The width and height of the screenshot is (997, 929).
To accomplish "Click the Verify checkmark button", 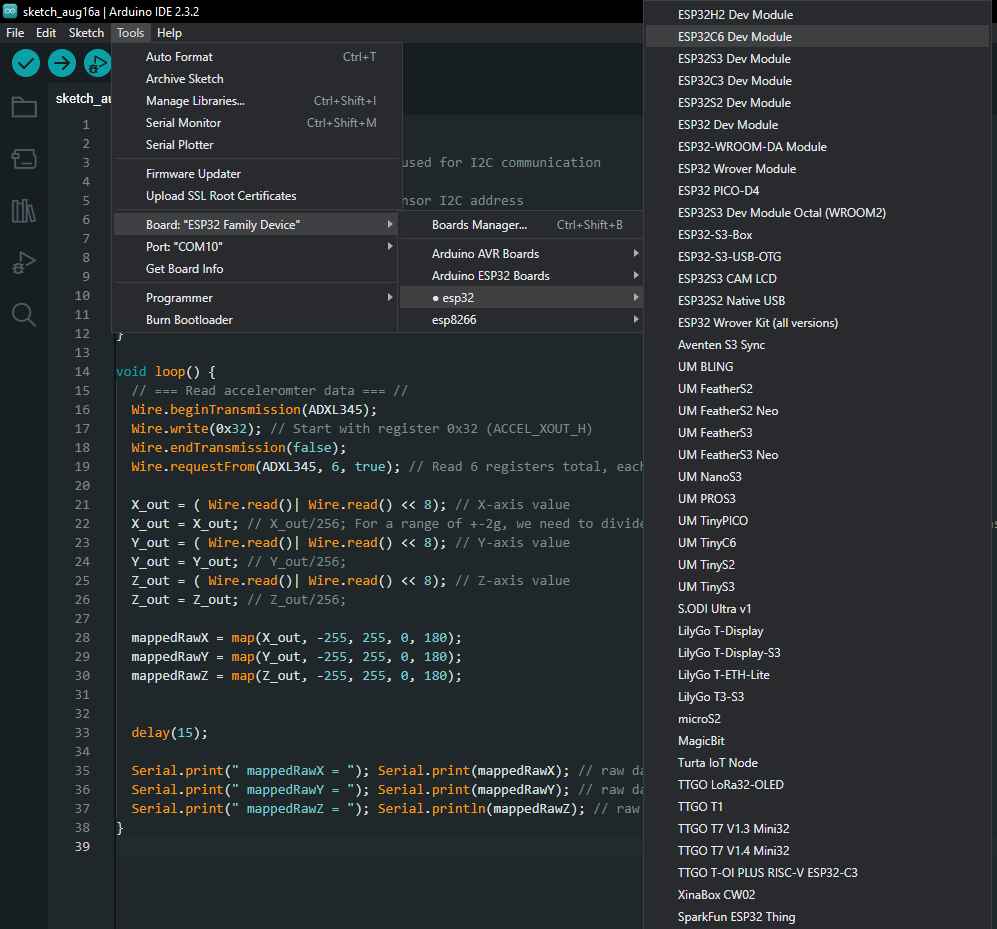I will point(26,63).
